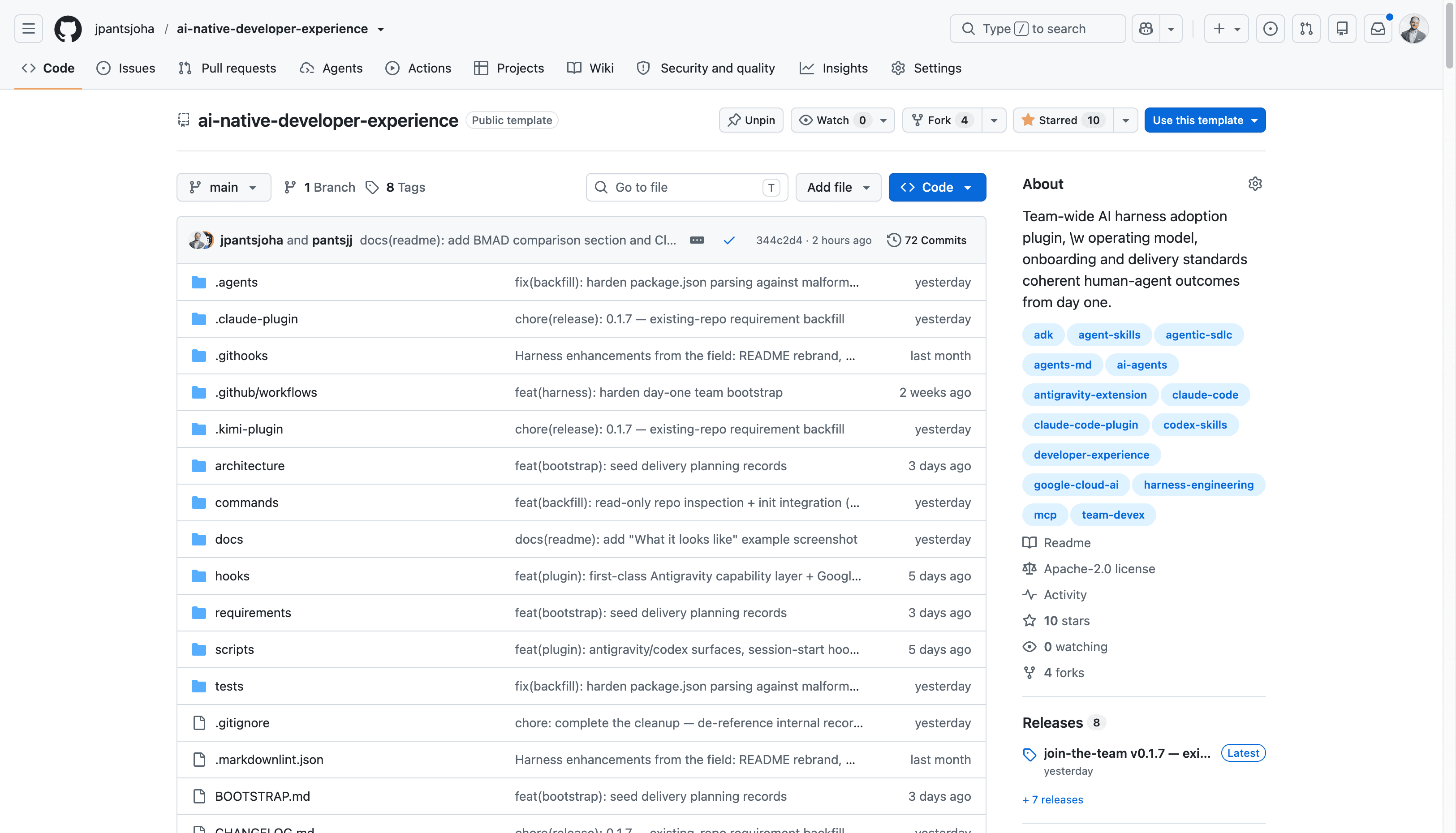Open Copilot chat icon in header
The height and width of the screenshot is (833, 1456).
pyautogui.click(x=1146, y=29)
